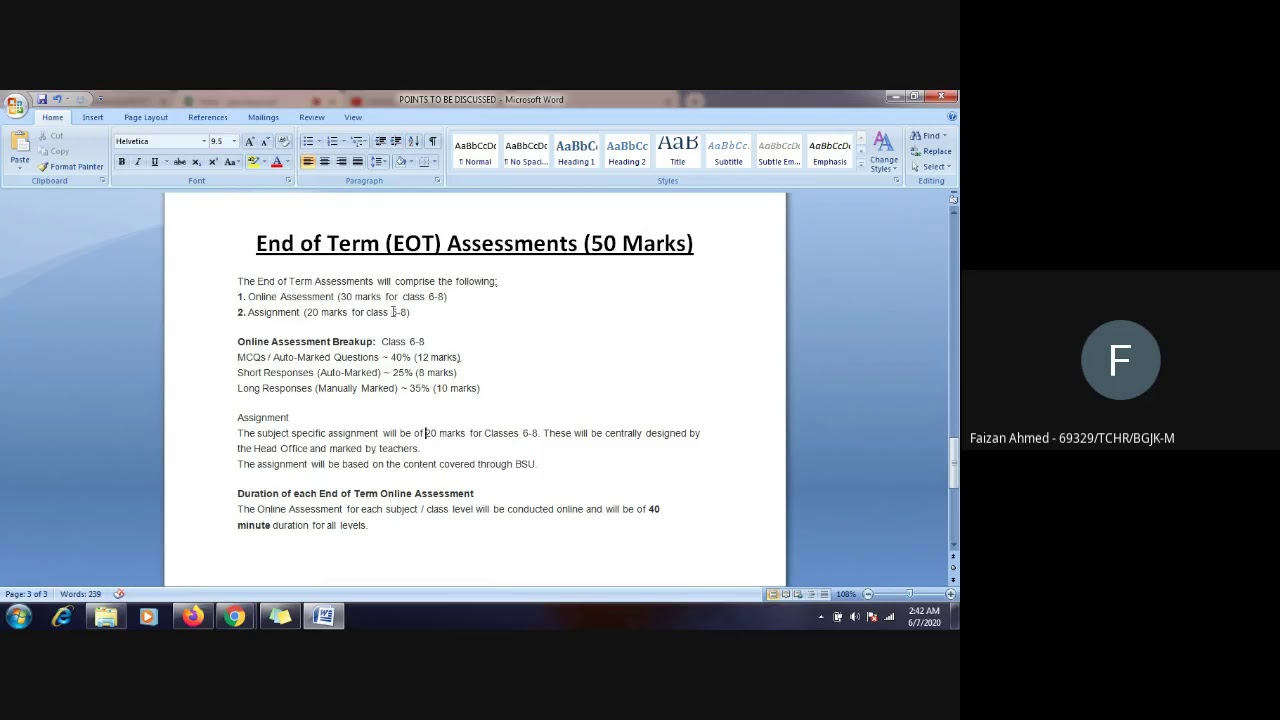Open the View tab
The image size is (1280, 720).
[x=353, y=117]
